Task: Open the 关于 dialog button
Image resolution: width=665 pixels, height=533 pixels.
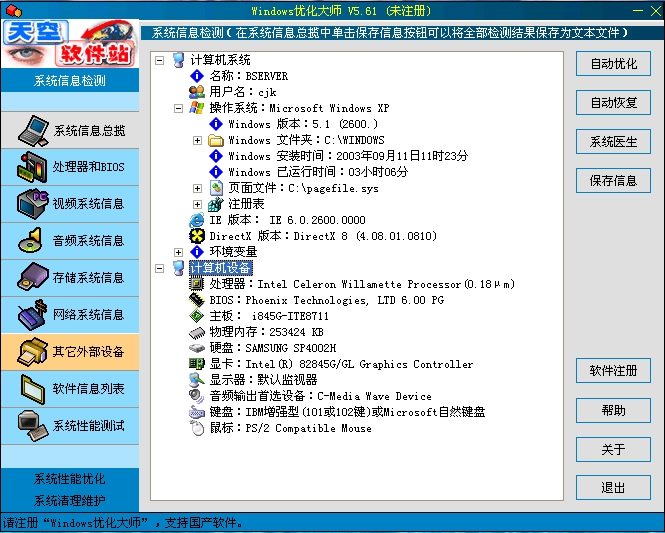Action: [x=613, y=449]
